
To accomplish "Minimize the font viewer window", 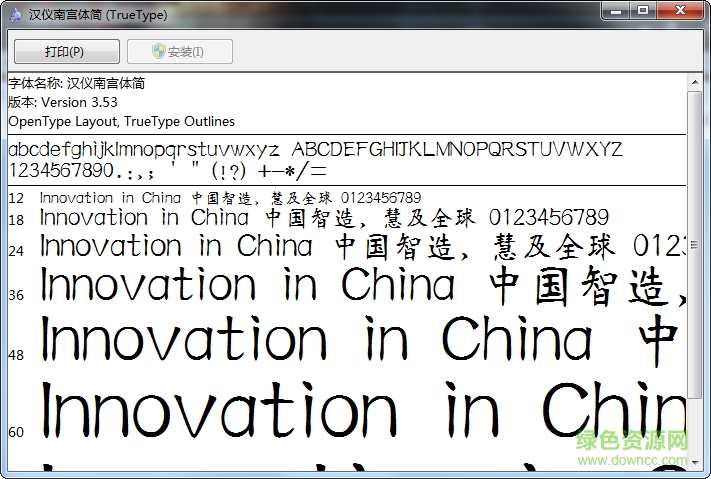I will [x=616, y=11].
